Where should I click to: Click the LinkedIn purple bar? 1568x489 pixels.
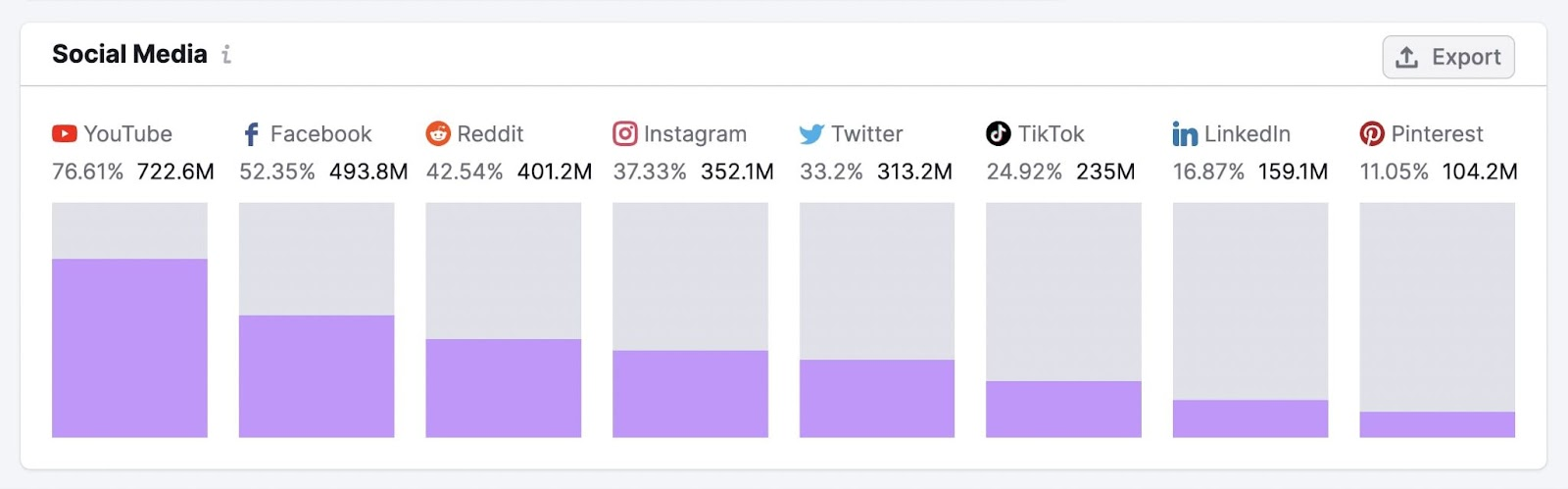point(1250,418)
